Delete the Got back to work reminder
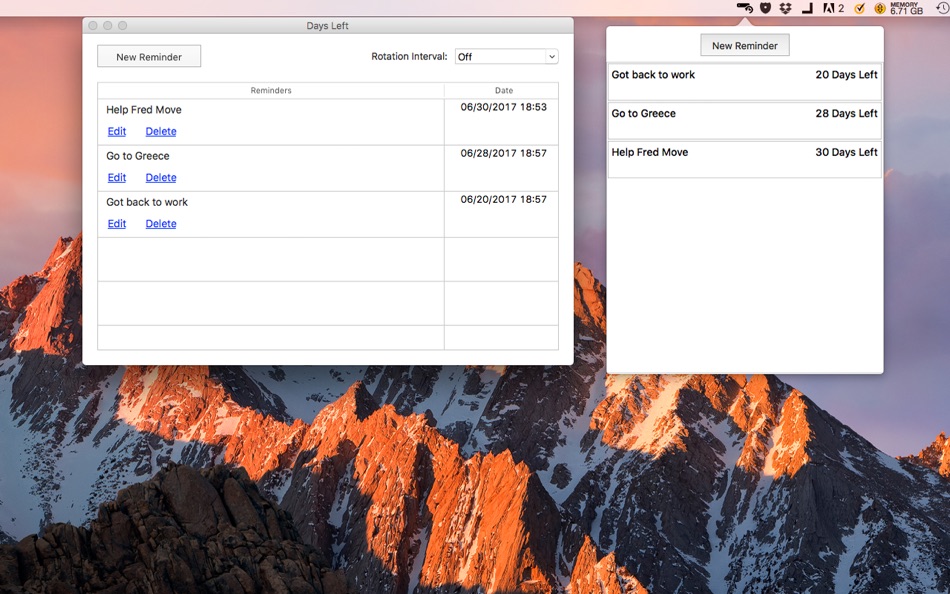 click(161, 224)
